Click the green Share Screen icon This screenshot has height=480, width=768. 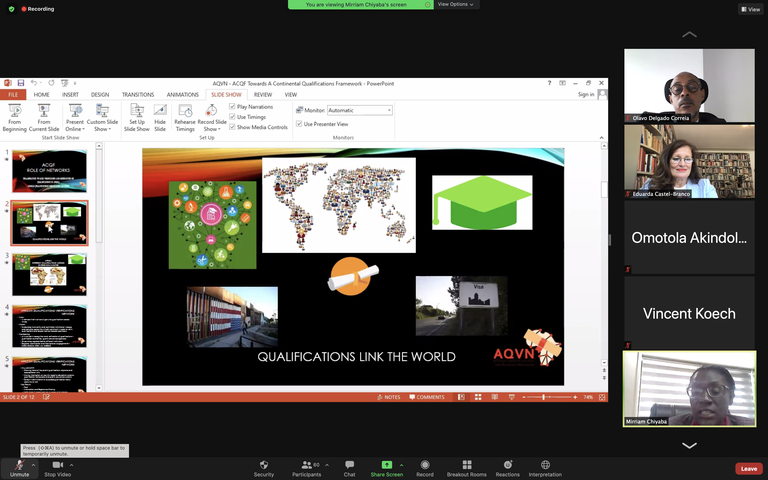[386, 464]
